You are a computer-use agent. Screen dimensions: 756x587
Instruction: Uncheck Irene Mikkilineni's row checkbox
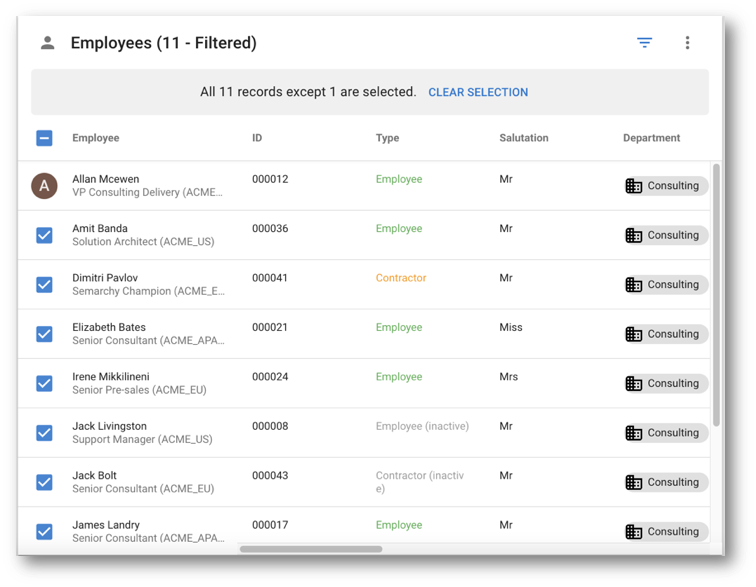44,383
